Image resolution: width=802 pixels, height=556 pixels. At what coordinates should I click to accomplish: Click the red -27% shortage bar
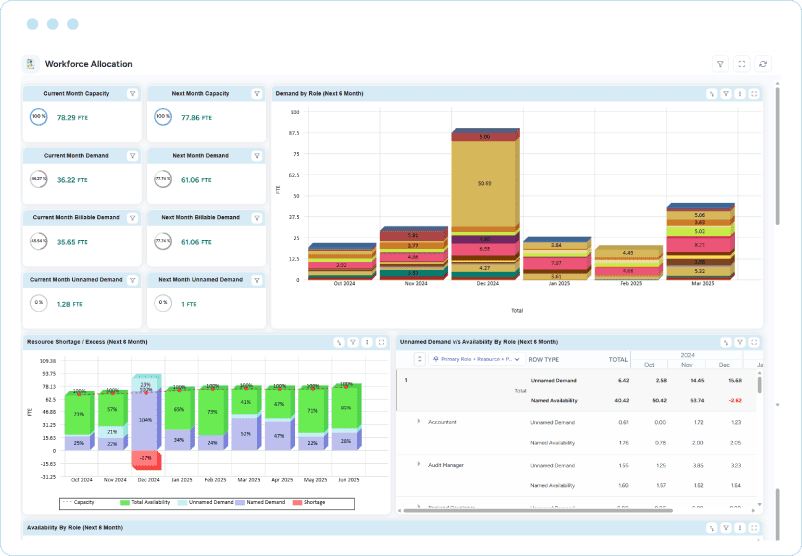point(145,459)
